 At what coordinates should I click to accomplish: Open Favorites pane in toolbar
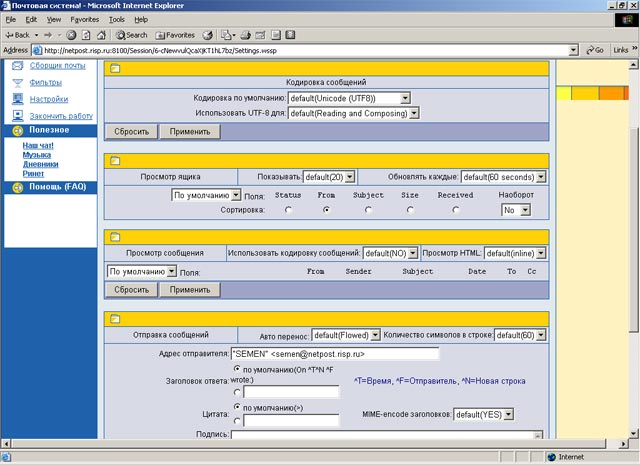click(x=175, y=35)
